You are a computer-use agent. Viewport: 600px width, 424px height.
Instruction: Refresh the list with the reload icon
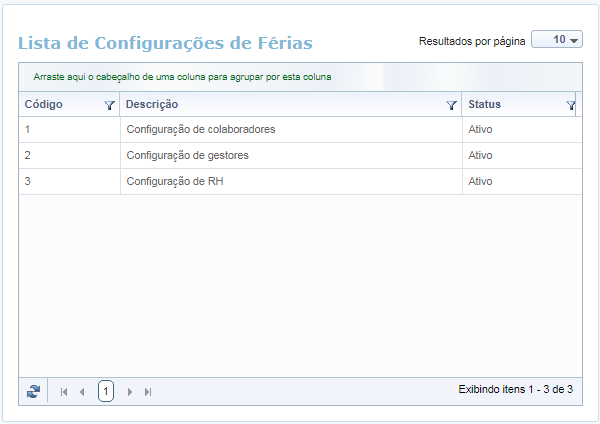click(x=34, y=392)
